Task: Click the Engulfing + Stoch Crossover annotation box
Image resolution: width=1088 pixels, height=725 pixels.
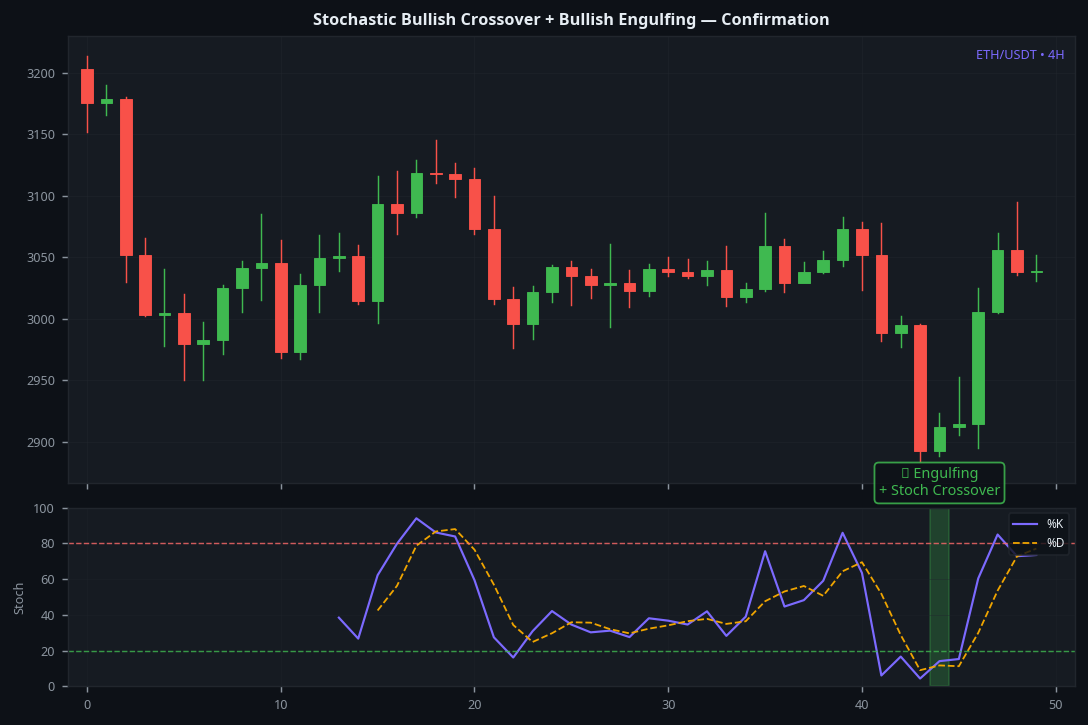Action: coord(939,482)
